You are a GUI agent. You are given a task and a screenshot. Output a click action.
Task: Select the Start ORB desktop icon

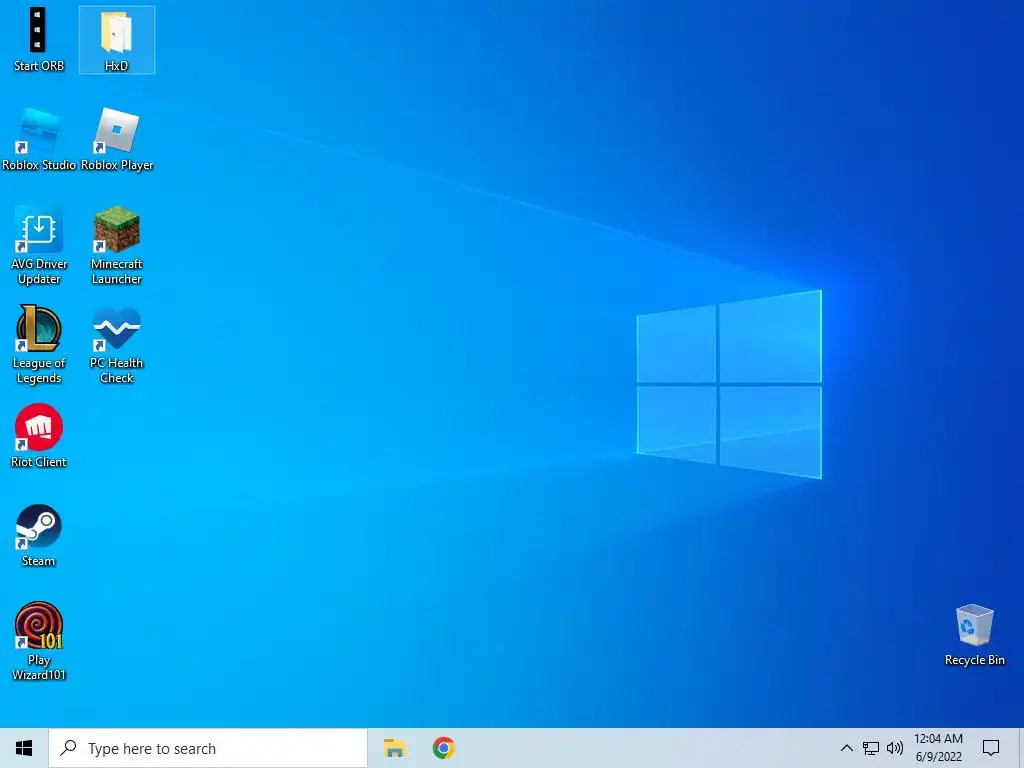(x=38, y=39)
